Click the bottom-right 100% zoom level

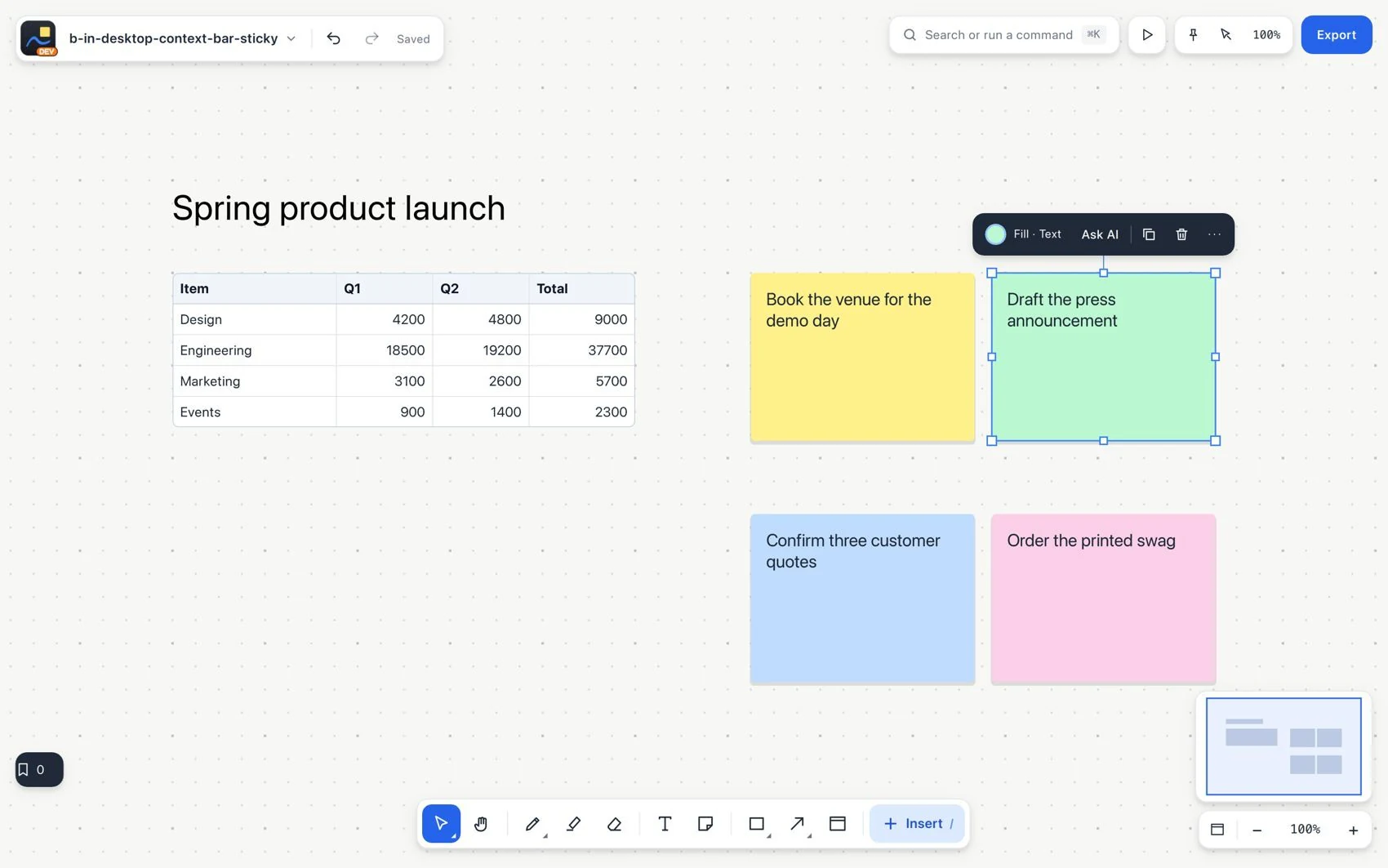(x=1305, y=829)
